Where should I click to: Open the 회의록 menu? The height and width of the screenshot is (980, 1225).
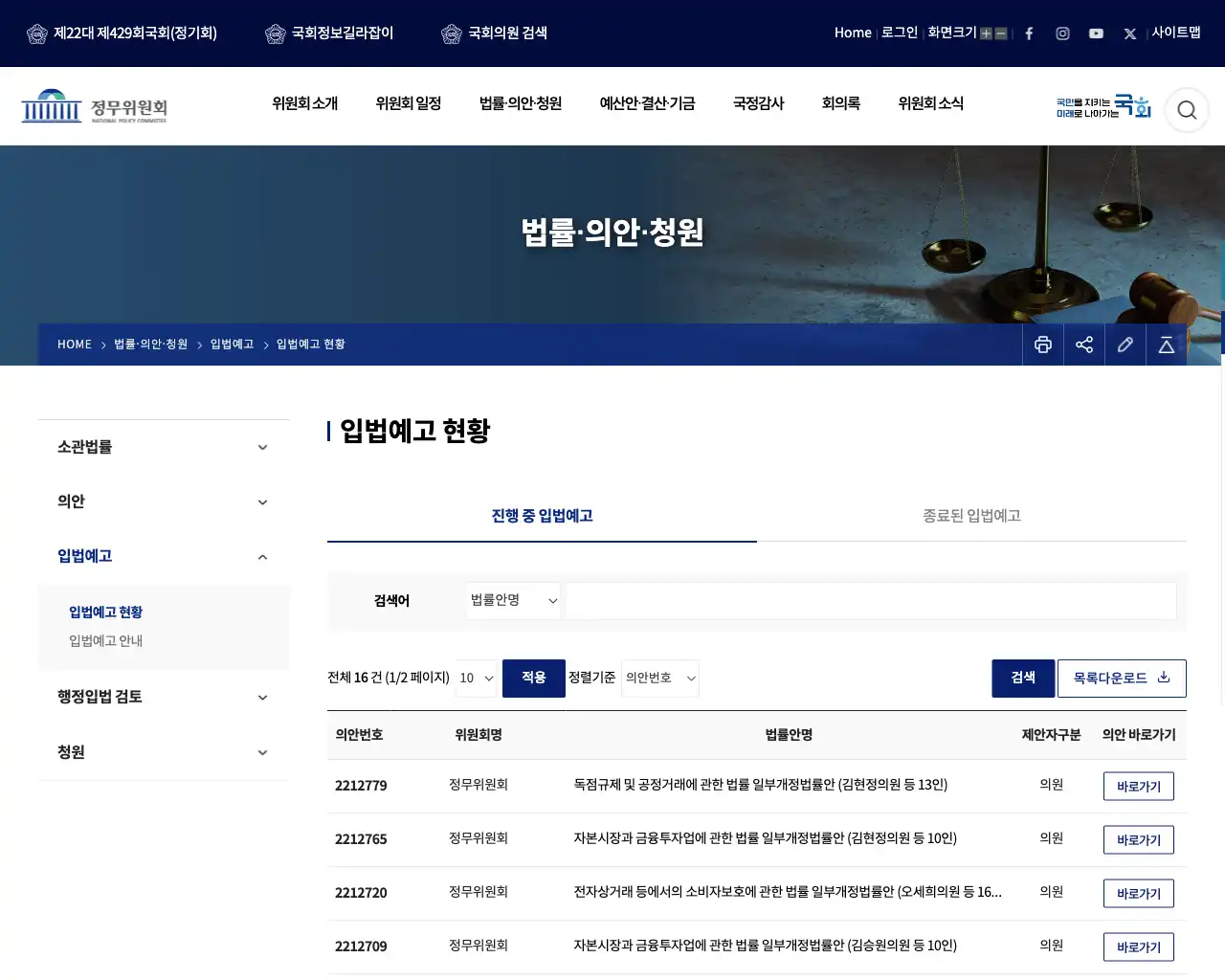[x=841, y=103]
